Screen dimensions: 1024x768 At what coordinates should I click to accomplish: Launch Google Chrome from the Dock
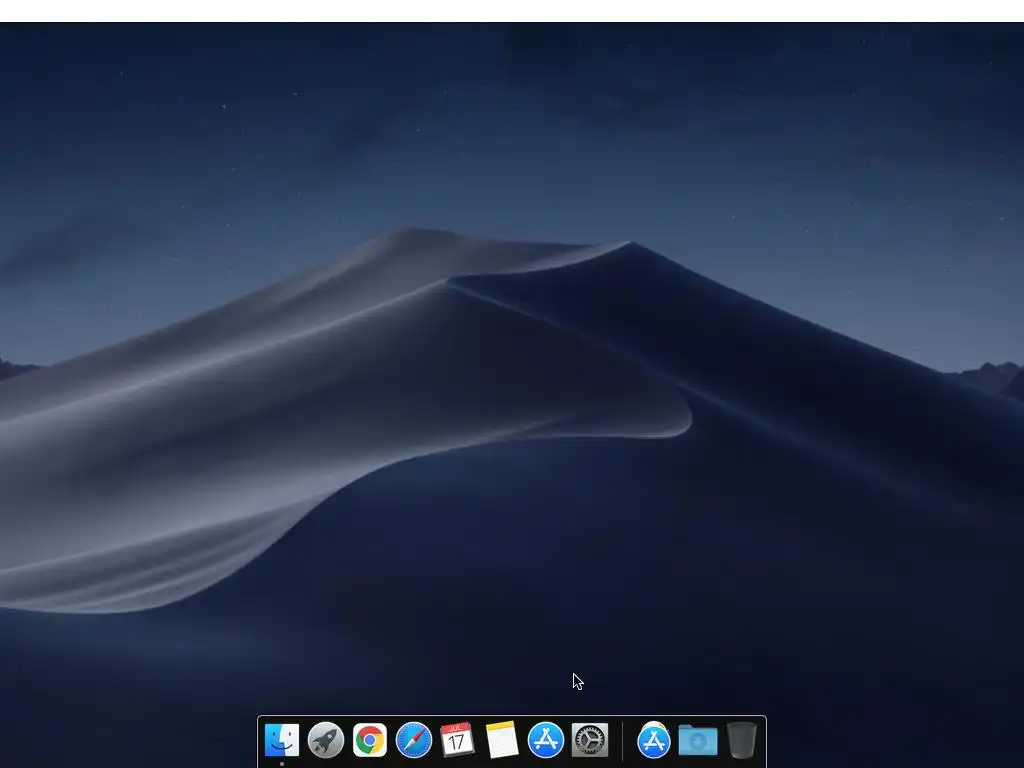point(370,740)
